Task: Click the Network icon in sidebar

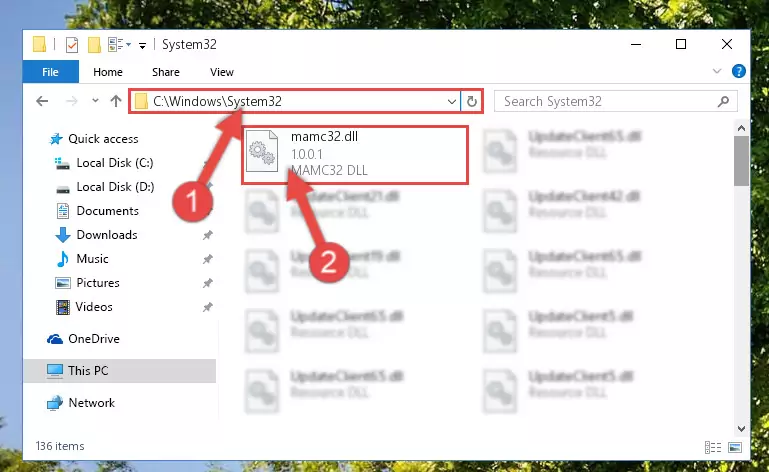Action: tap(55, 403)
